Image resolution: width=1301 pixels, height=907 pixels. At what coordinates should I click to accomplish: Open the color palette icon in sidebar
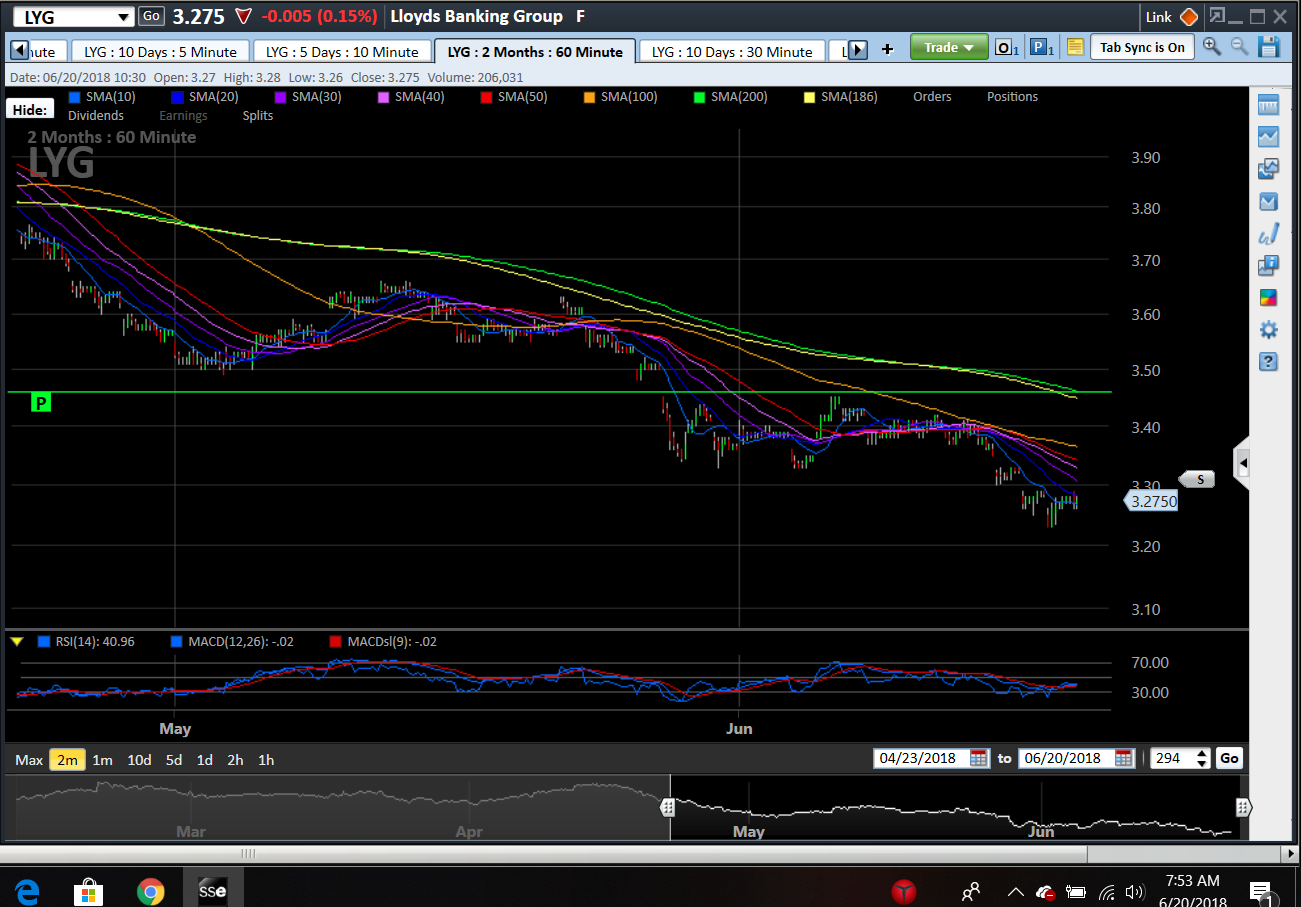click(x=1268, y=297)
